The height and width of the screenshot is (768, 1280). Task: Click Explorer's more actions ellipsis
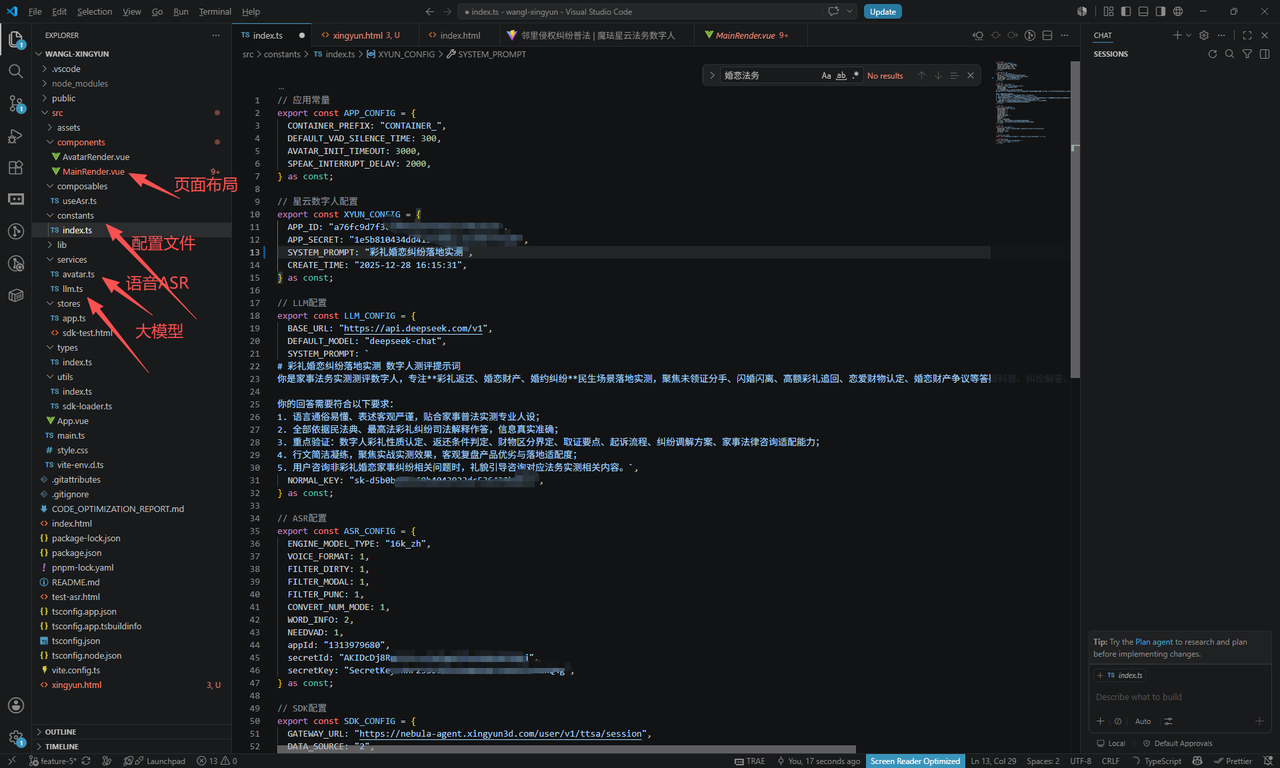[215, 35]
